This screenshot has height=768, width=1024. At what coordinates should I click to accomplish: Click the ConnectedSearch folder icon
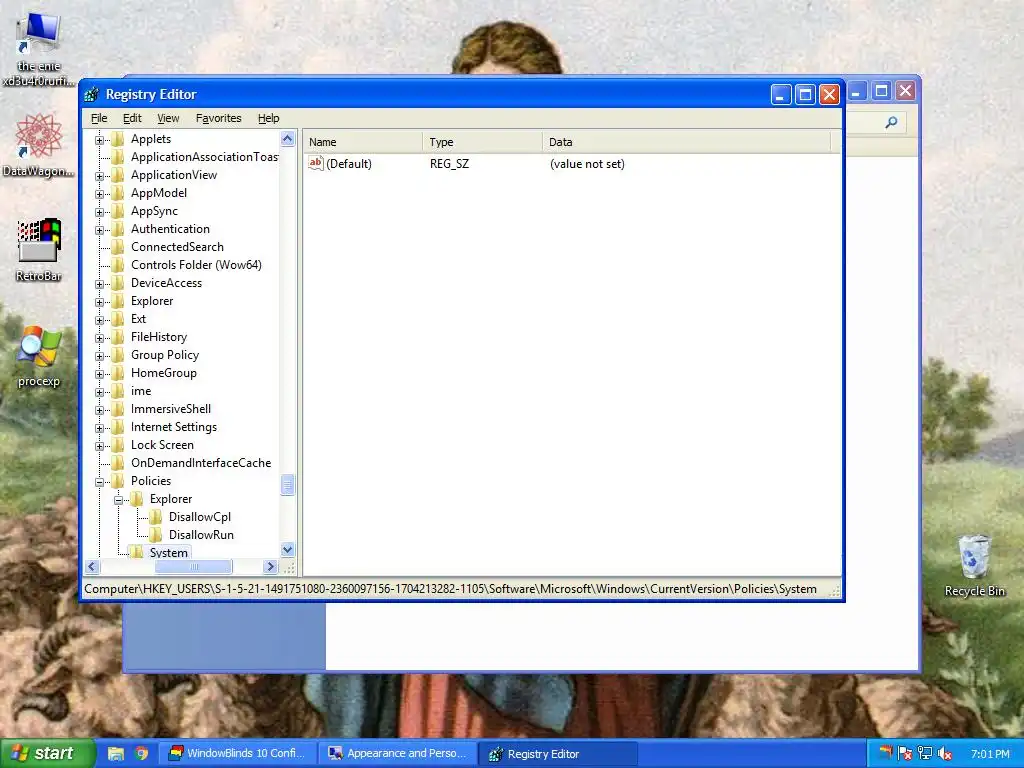[118, 247]
